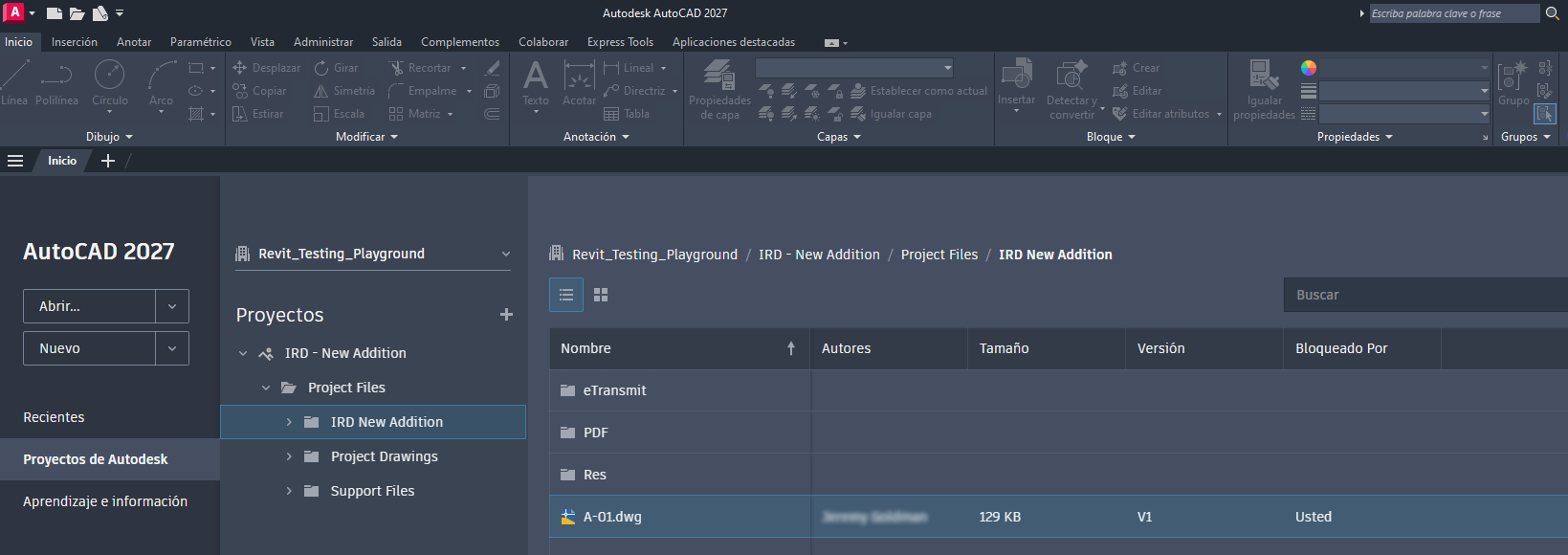Click Establecer como actual layer tool

(918, 91)
